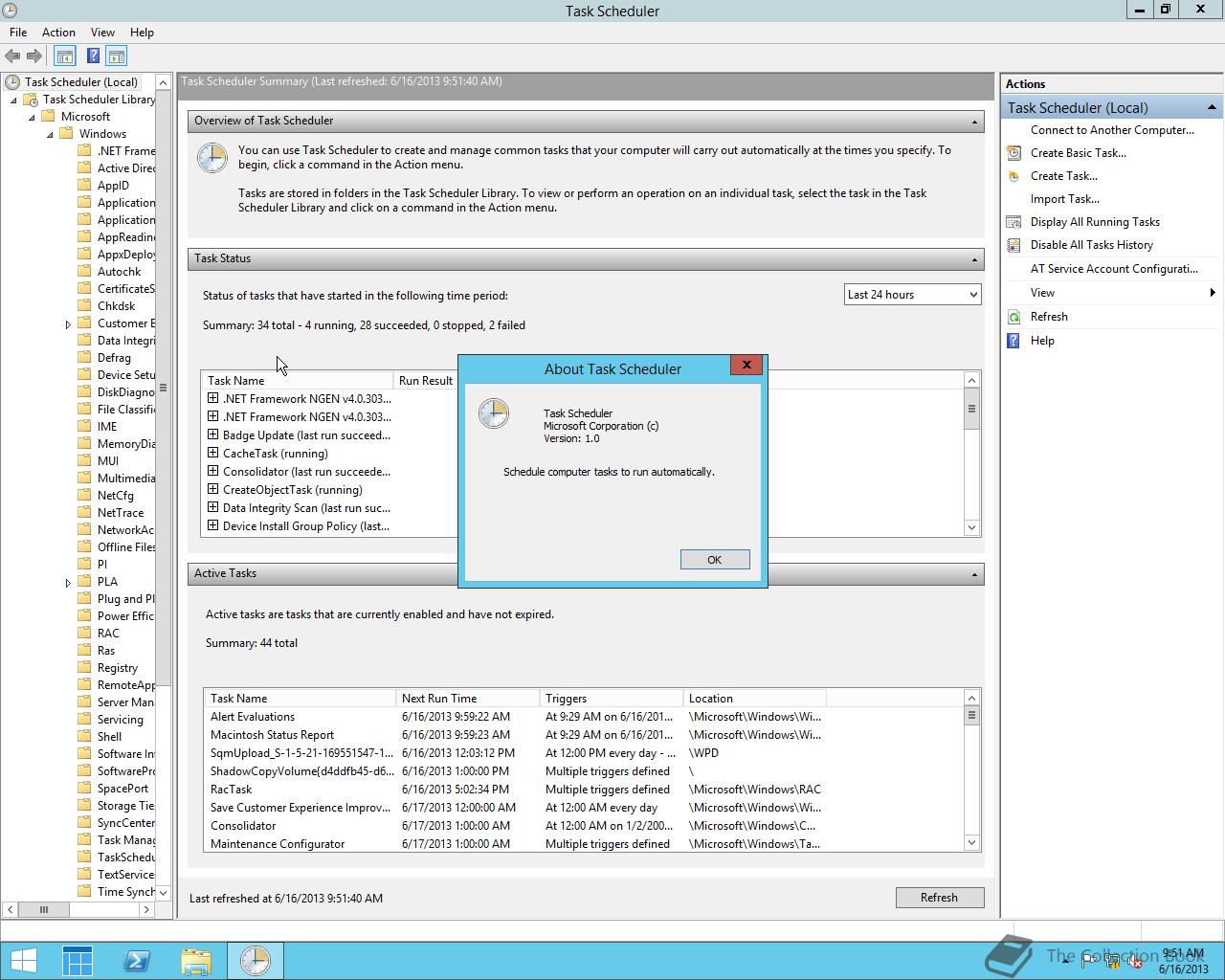Viewport: 1225px width, 980px height.
Task: Click the clock icon in Overview section
Action: tap(212, 158)
